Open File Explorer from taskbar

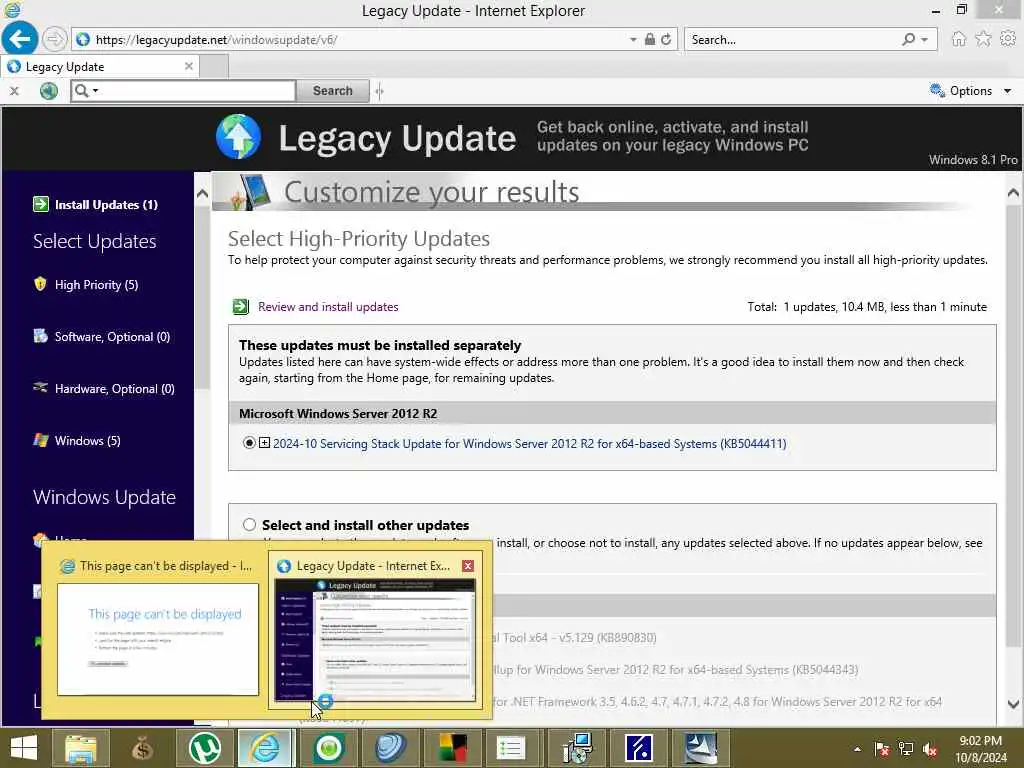pos(80,748)
